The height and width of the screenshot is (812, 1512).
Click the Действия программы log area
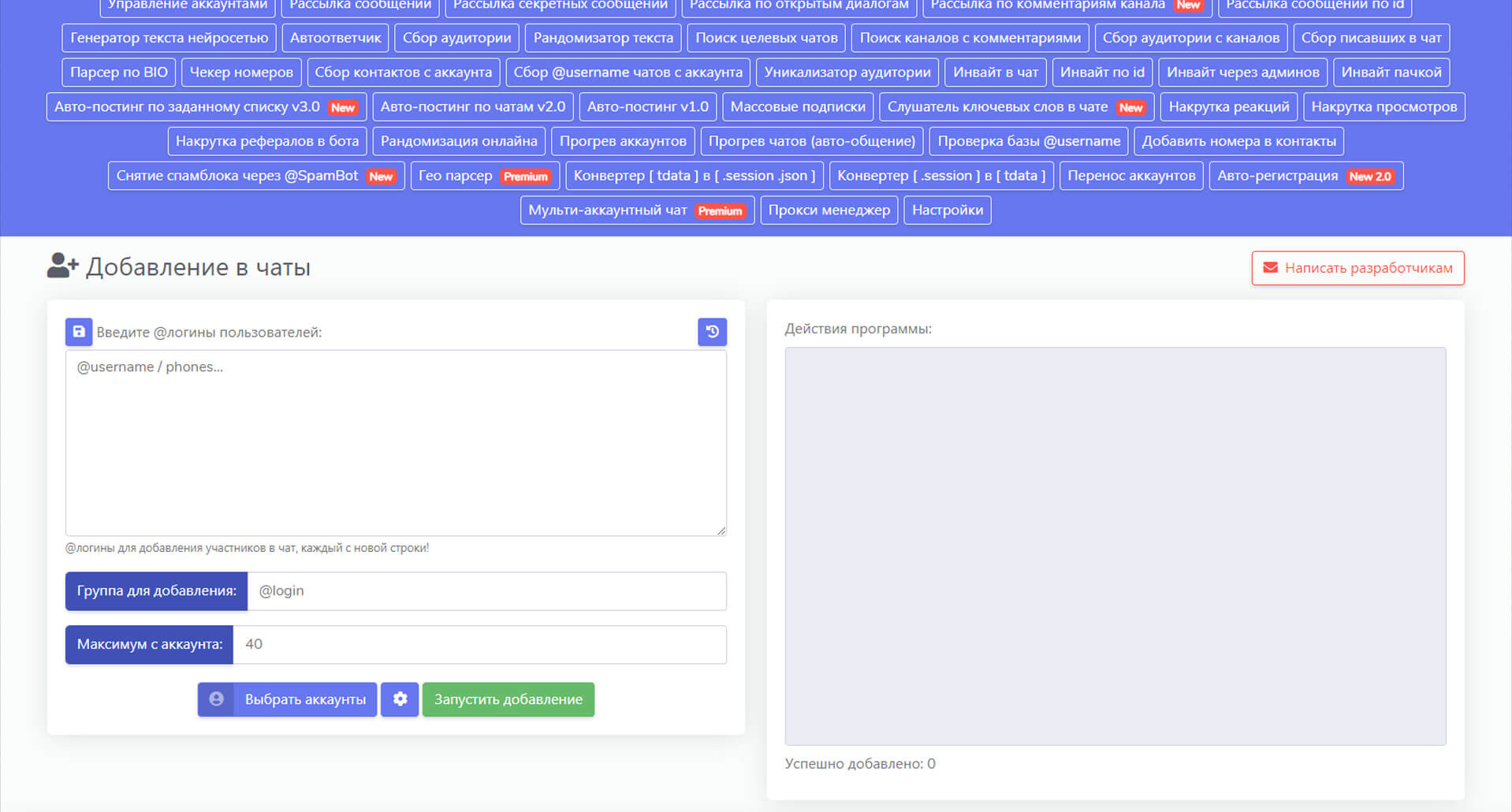[x=1115, y=546]
